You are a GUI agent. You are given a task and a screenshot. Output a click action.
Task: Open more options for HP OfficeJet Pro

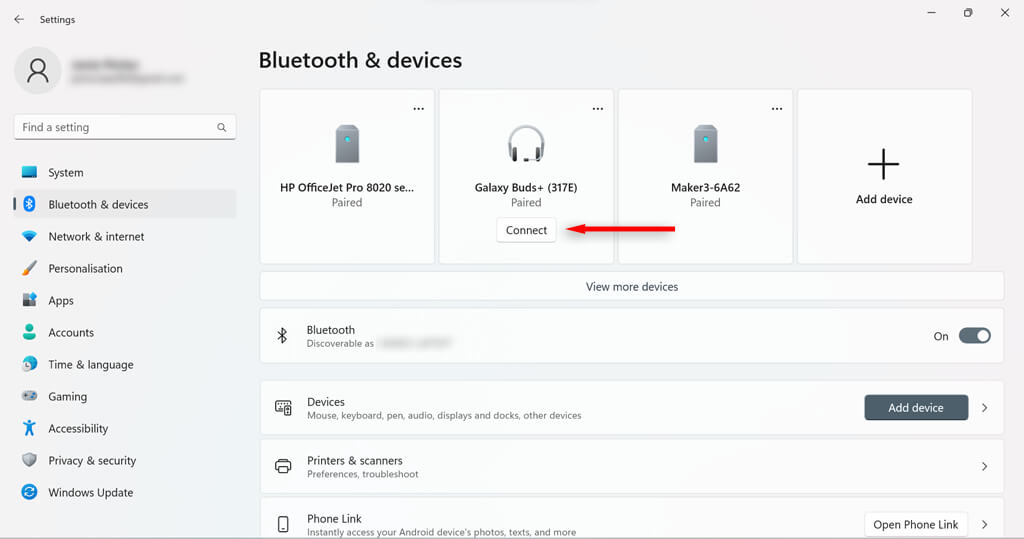[419, 108]
